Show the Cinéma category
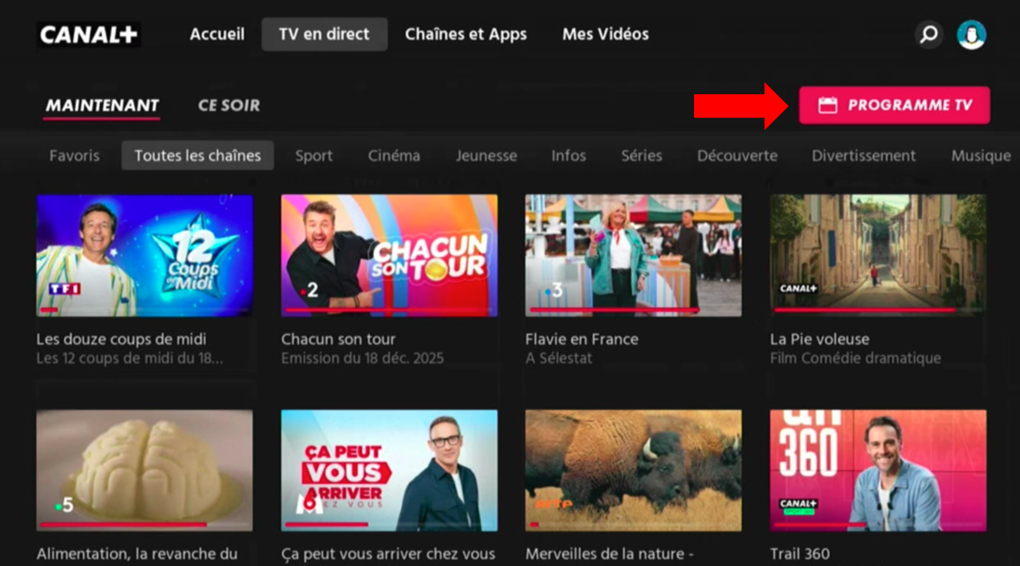The width and height of the screenshot is (1020, 566). click(394, 156)
